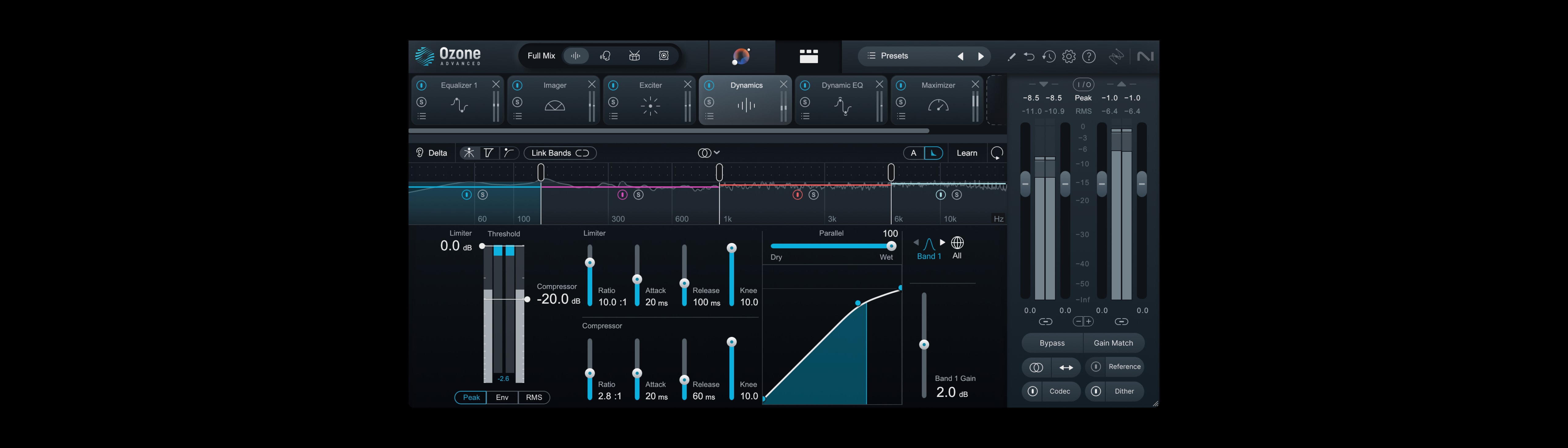Select the All bands globe icon

click(957, 243)
